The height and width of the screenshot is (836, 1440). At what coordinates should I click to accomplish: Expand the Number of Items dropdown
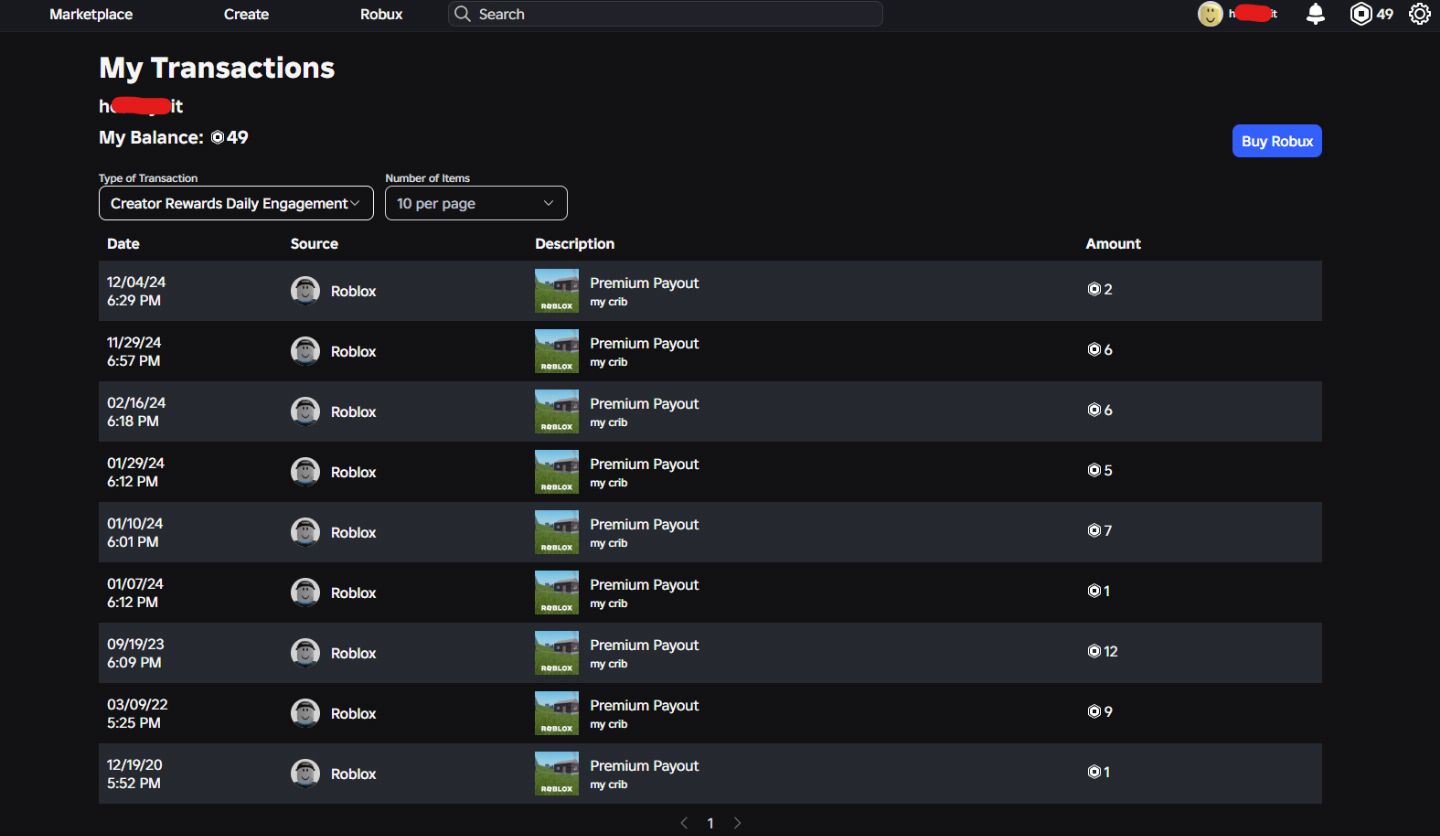[476, 203]
